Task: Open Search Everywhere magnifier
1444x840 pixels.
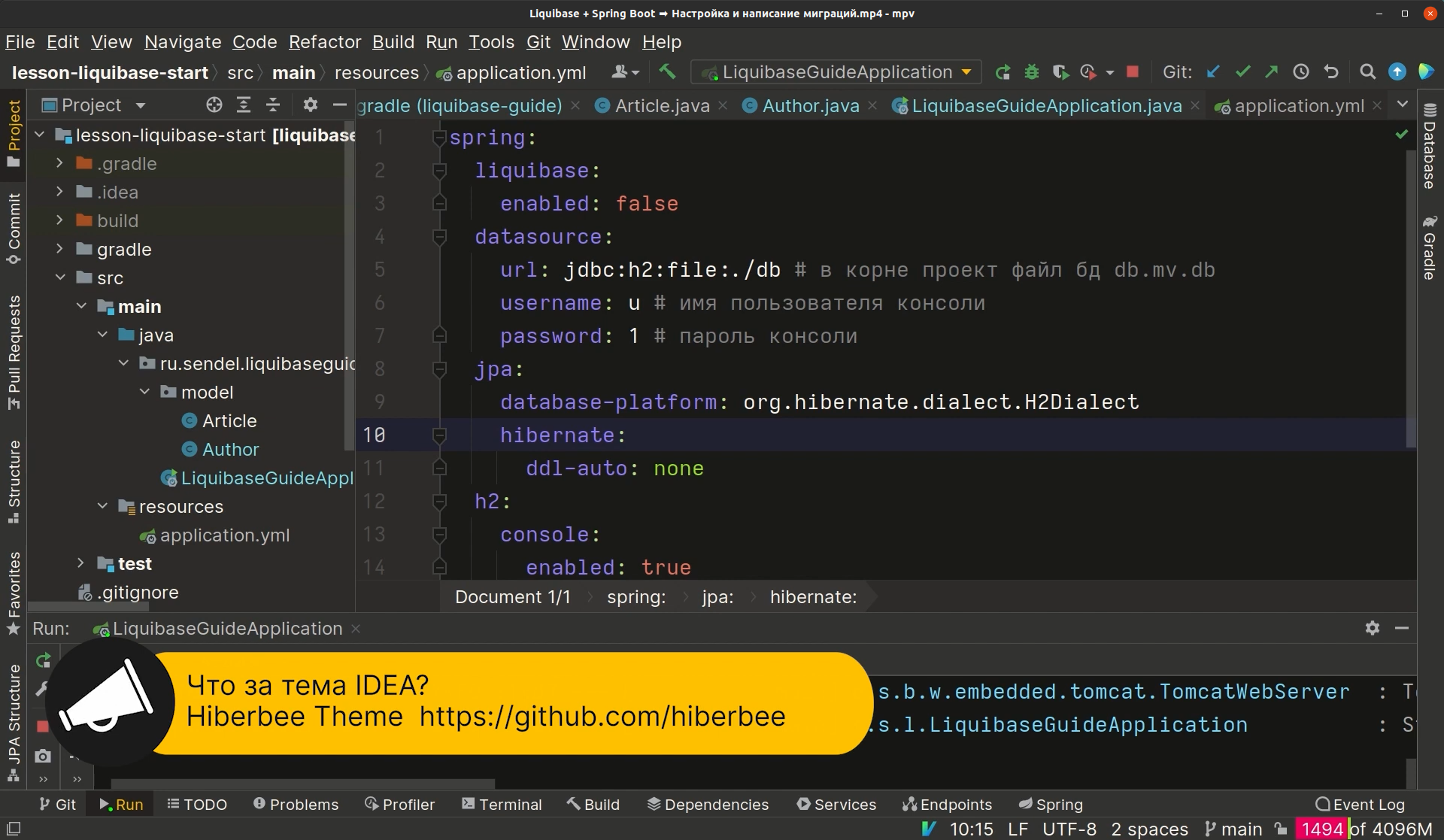Action: coord(1367,71)
